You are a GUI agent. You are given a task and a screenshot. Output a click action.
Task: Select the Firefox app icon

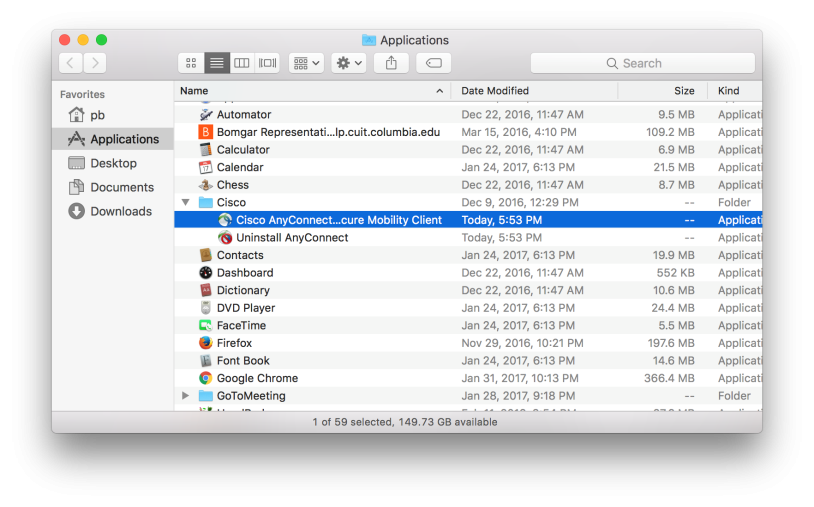point(206,343)
